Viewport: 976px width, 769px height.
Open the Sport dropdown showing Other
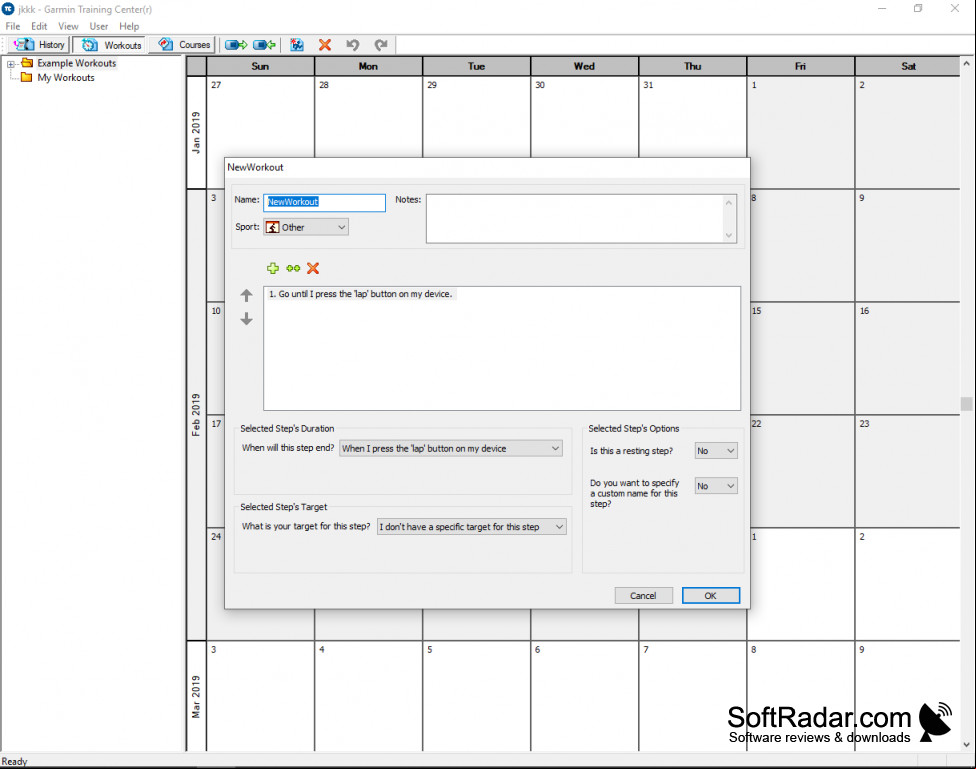[306, 227]
